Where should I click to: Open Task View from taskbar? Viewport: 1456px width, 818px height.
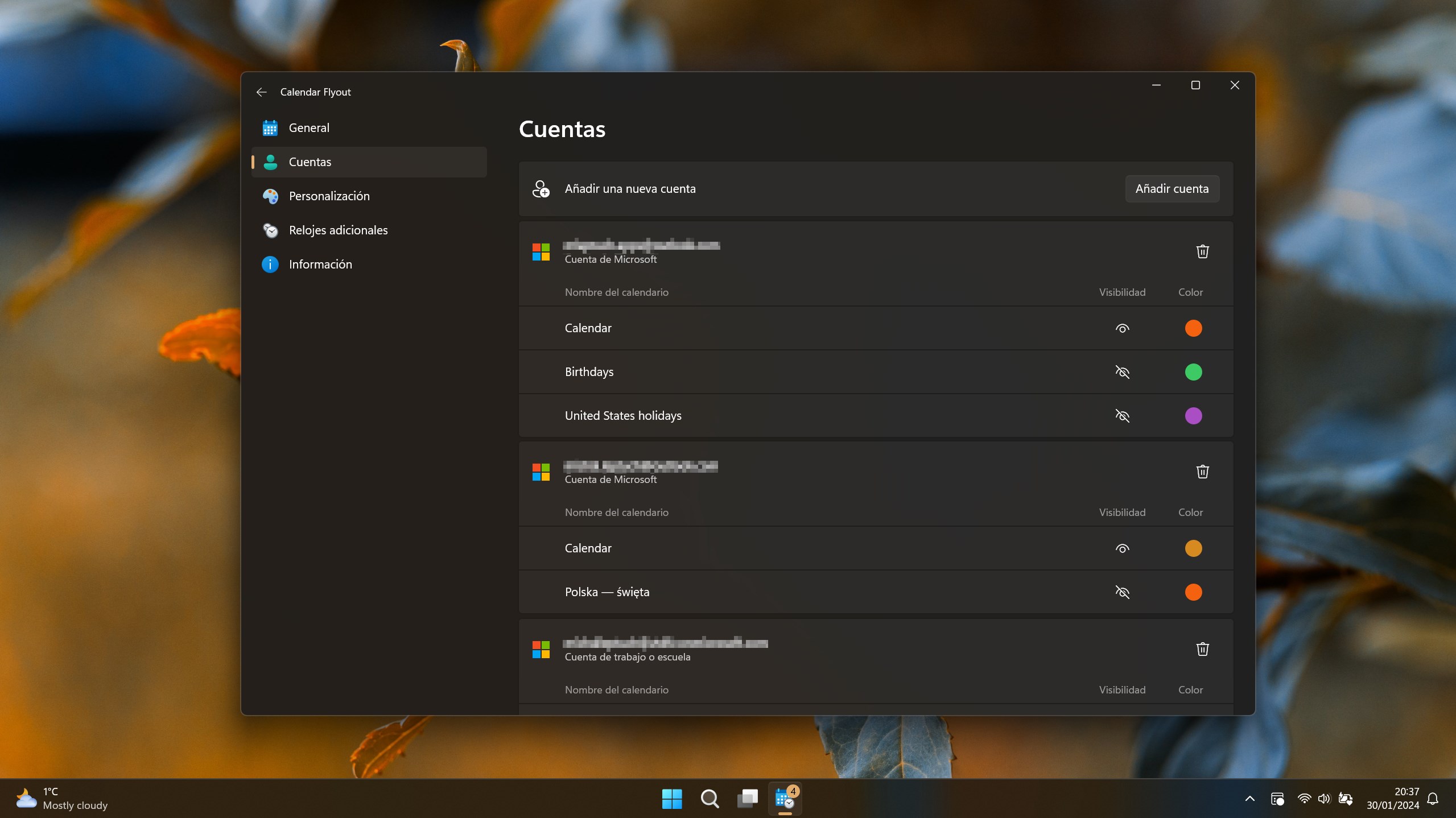[x=747, y=799]
